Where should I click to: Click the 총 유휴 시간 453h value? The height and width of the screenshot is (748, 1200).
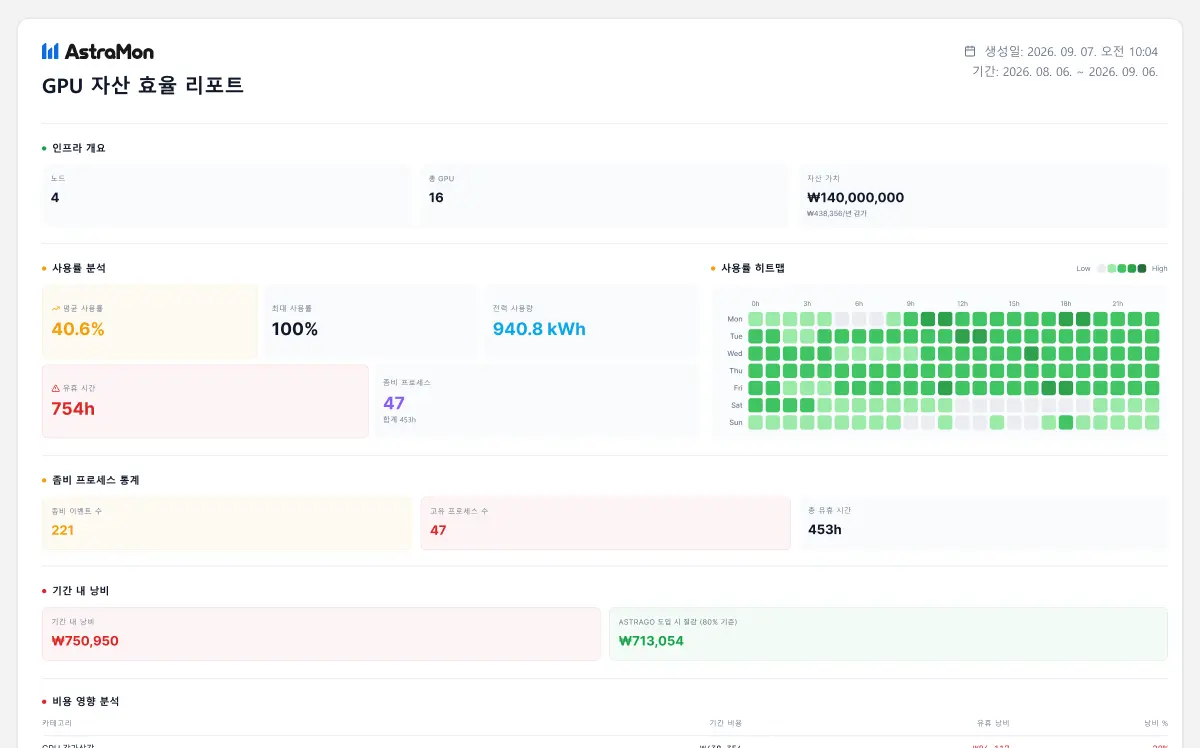[x=825, y=530]
